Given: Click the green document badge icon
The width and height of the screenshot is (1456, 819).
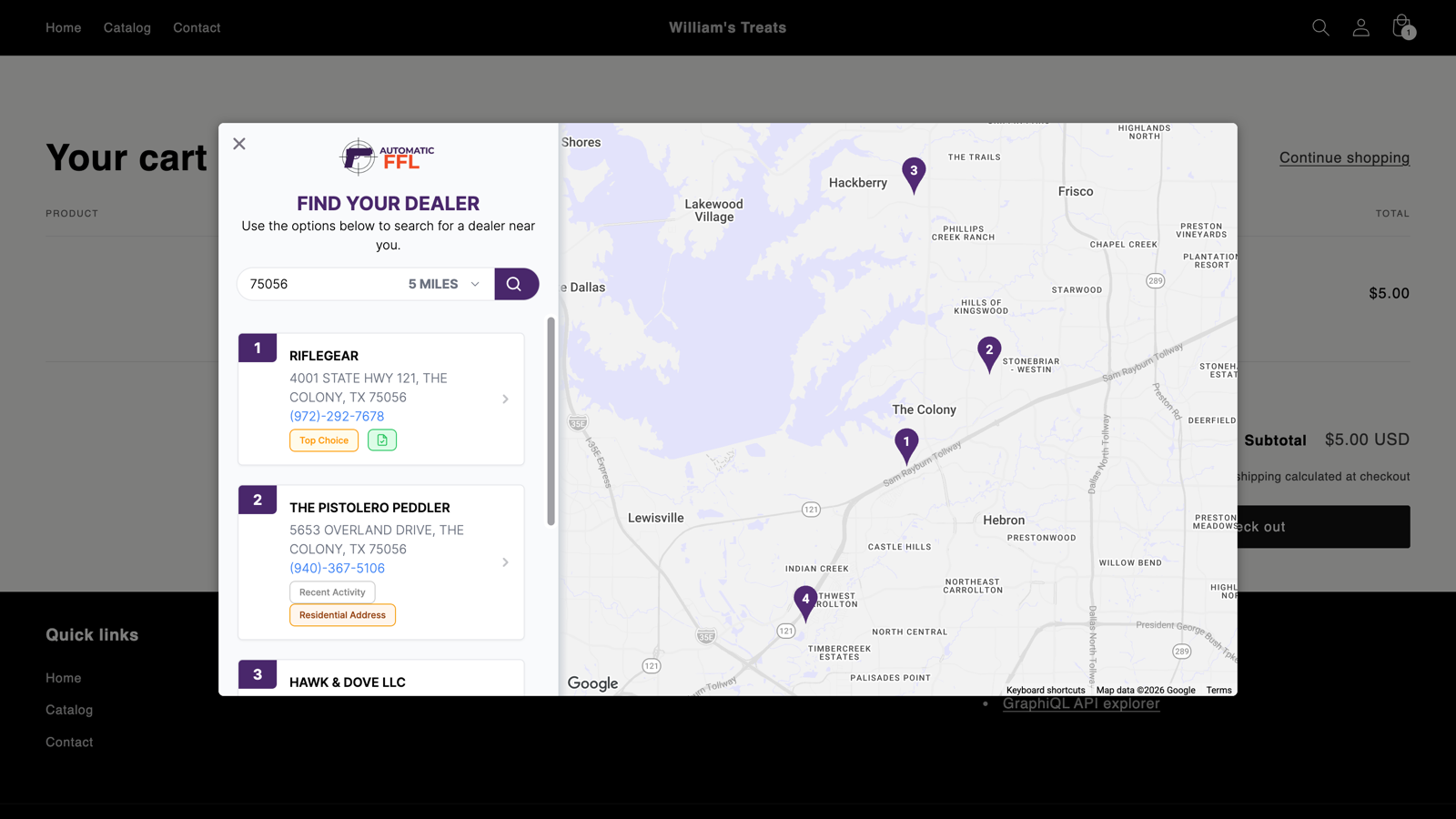Looking at the screenshot, I should (382, 440).
